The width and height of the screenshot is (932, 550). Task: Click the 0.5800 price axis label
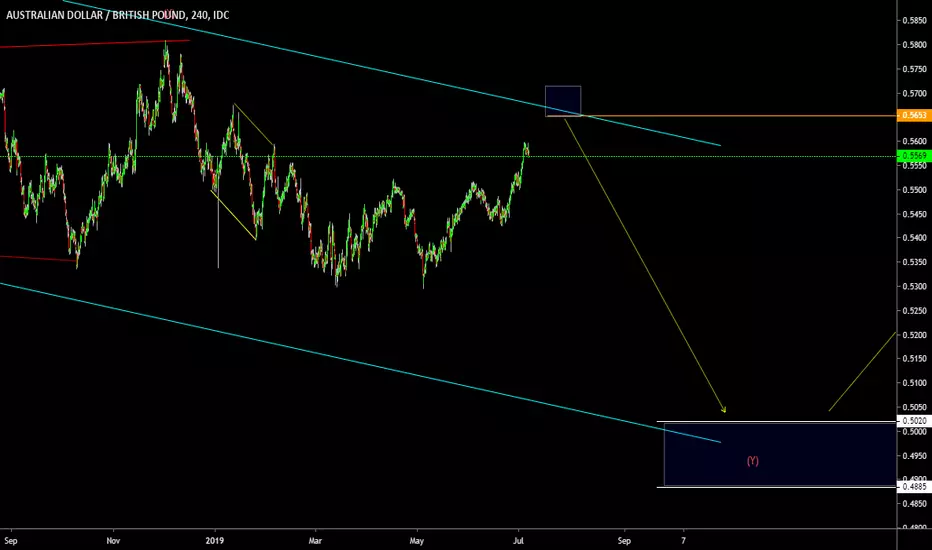(x=914, y=45)
